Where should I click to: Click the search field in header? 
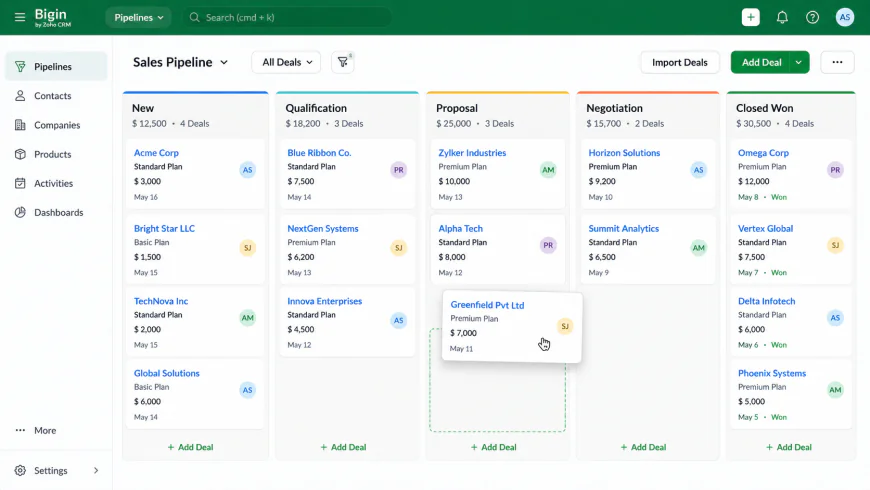pos(286,17)
